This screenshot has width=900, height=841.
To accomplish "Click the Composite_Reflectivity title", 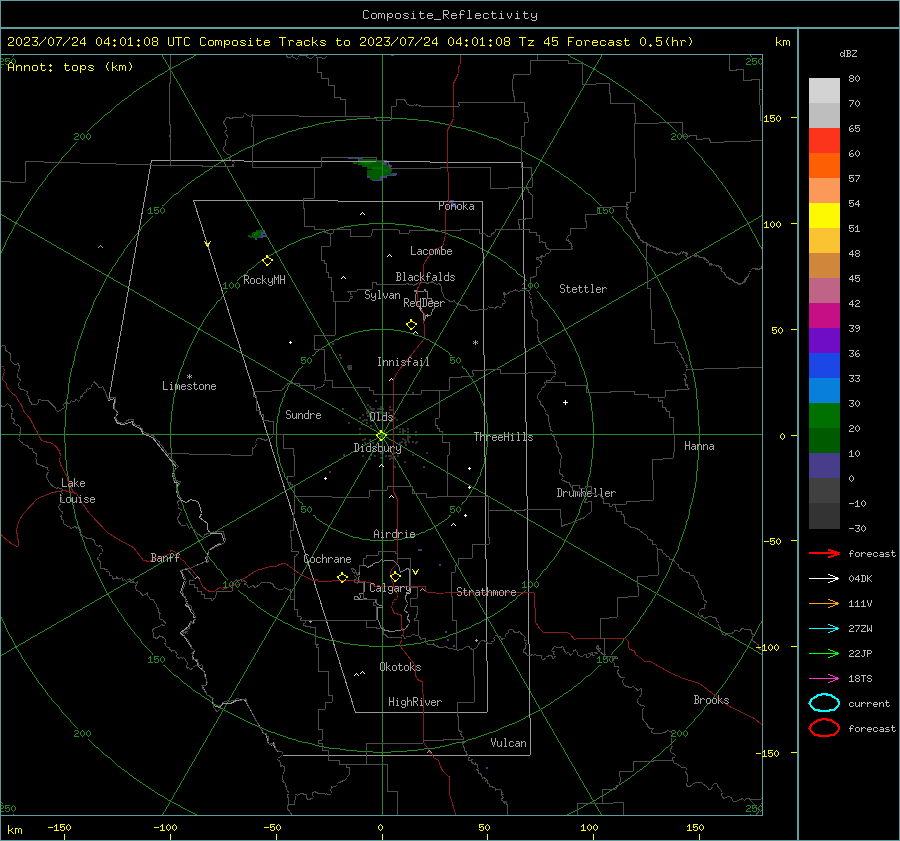I will click(449, 15).
